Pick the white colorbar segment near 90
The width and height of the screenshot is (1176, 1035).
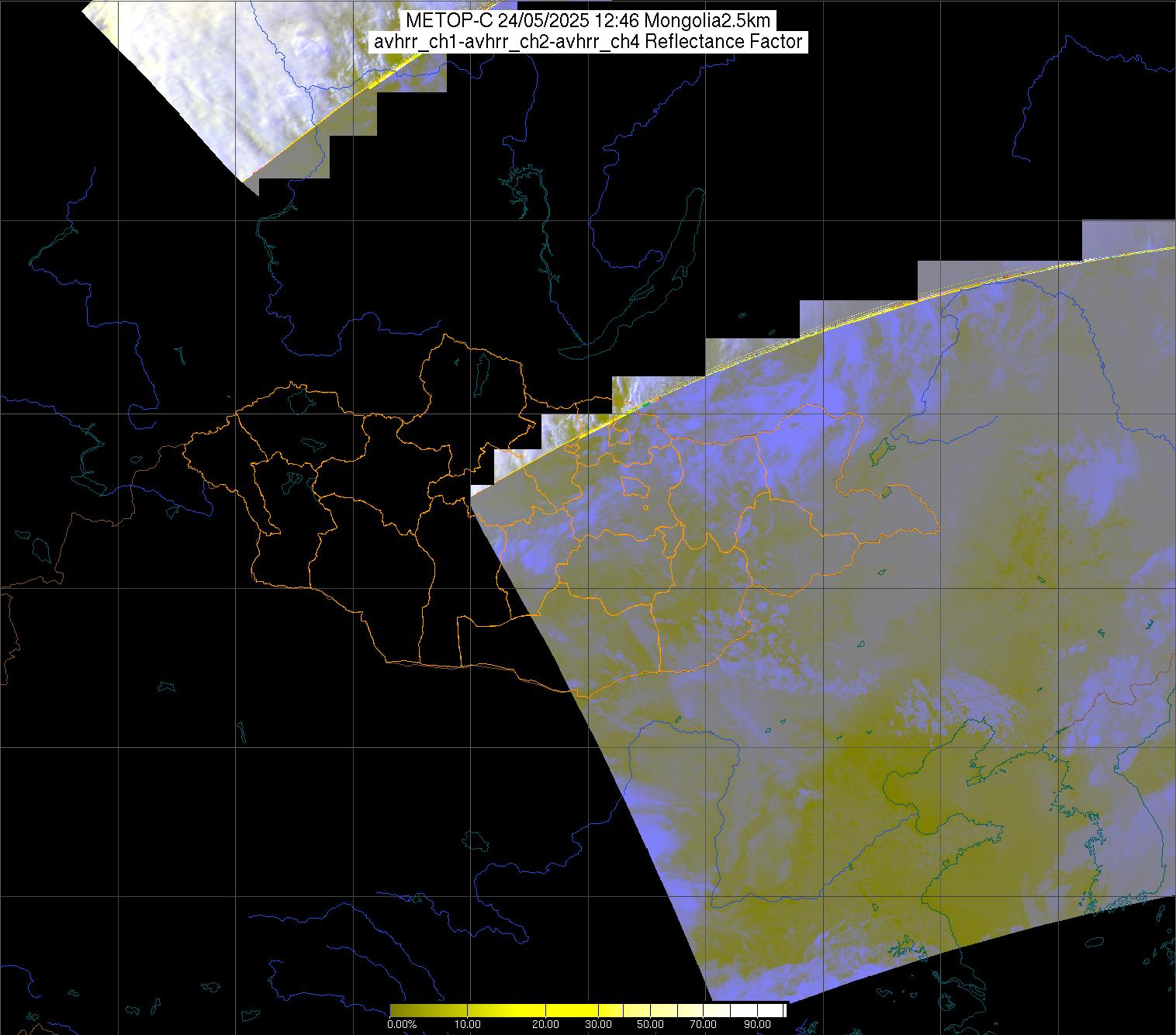pyautogui.click(x=756, y=1009)
